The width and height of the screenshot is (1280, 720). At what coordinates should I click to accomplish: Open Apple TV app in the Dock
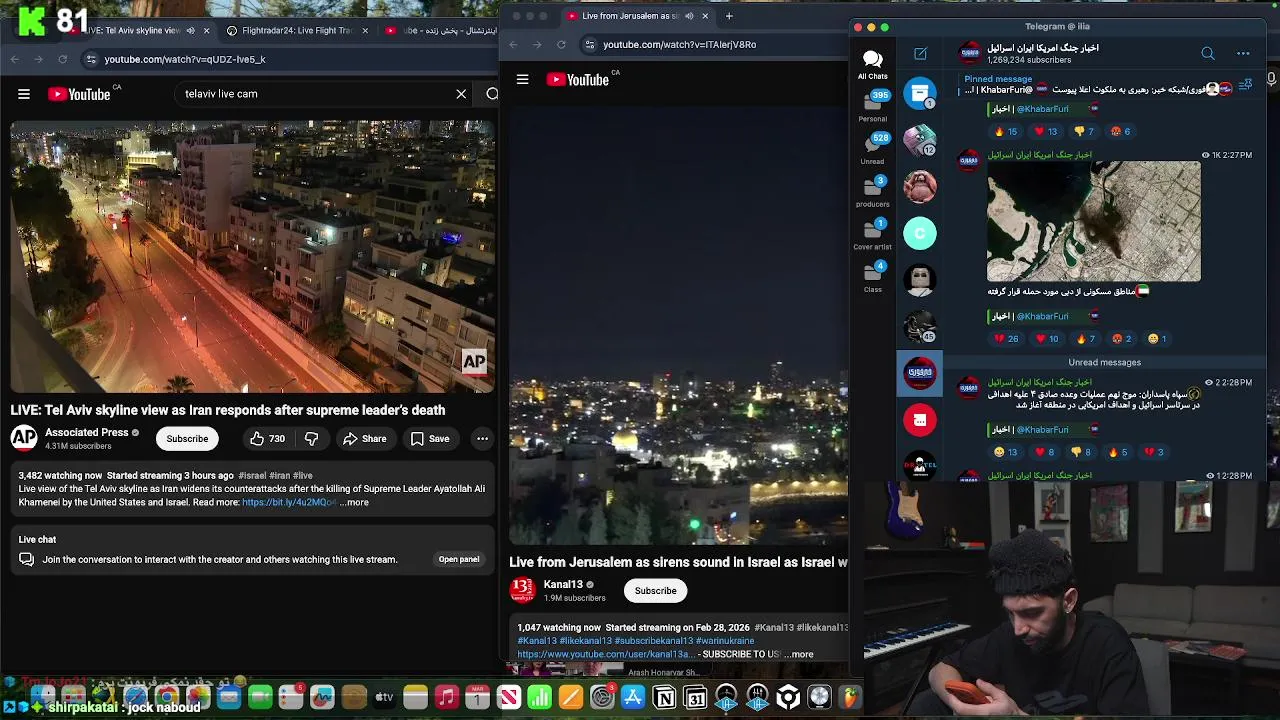click(384, 697)
